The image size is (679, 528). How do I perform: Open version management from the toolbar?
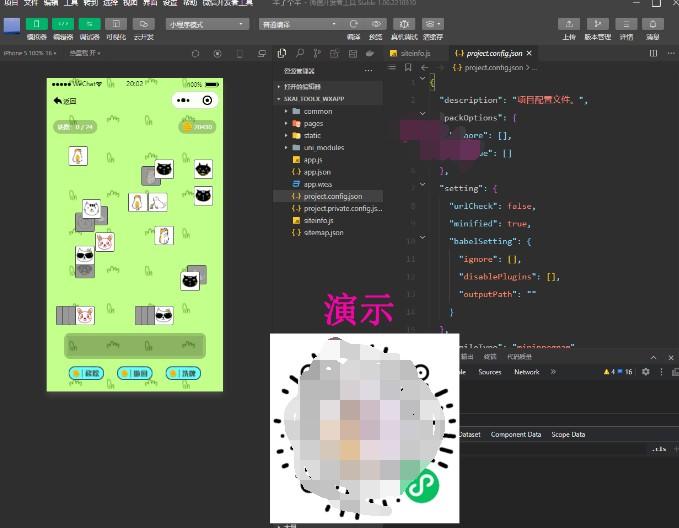pyautogui.click(x=597, y=23)
